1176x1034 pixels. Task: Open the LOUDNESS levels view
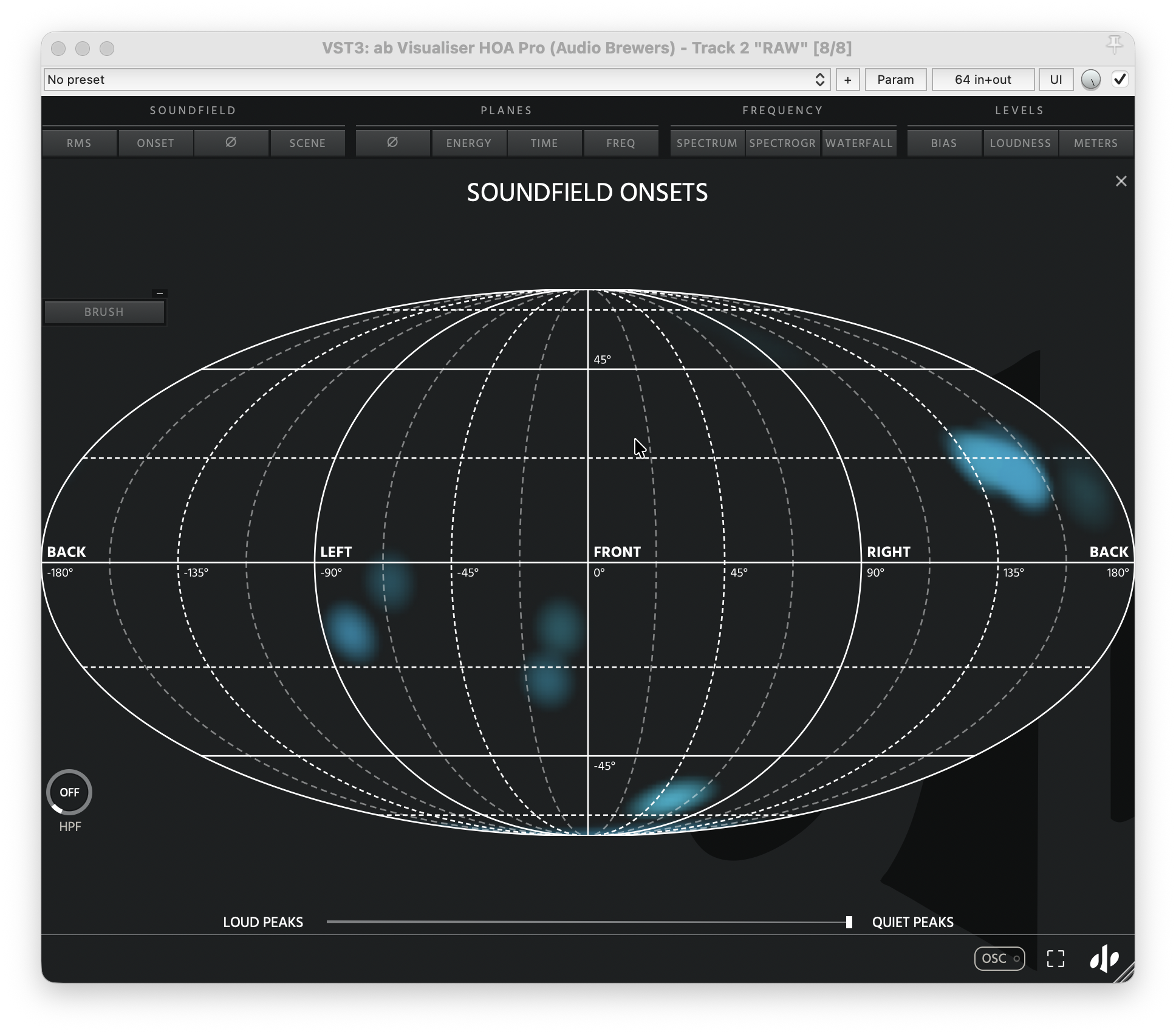tap(1020, 143)
